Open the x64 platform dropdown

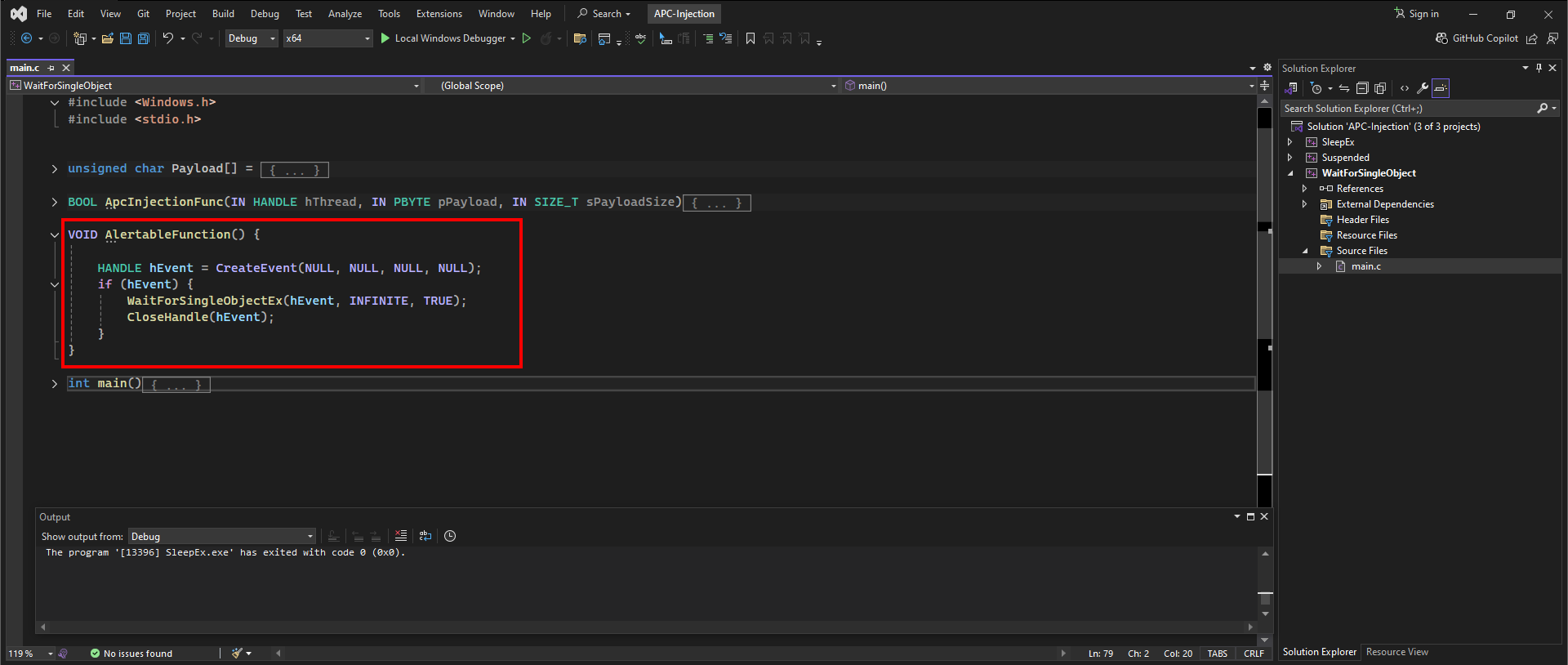[327, 38]
